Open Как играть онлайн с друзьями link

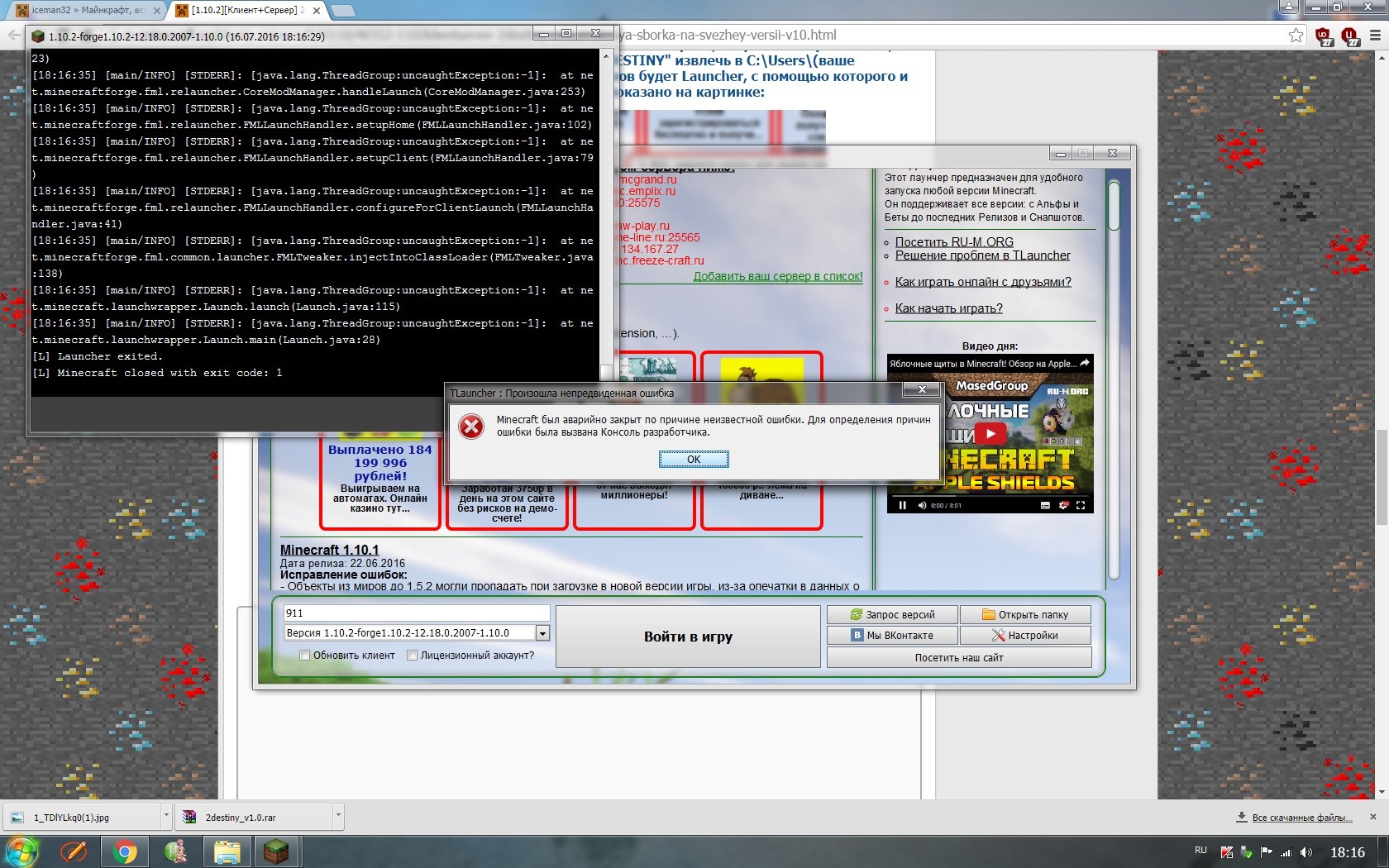pyautogui.click(x=983, y=282)
